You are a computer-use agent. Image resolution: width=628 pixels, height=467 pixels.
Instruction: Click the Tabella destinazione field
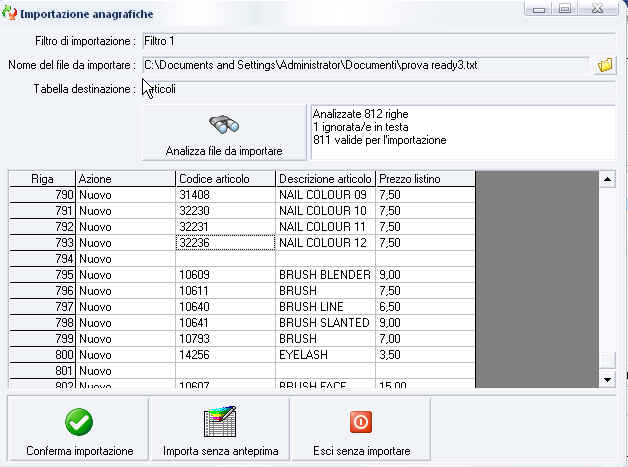[x=379, y=89]
